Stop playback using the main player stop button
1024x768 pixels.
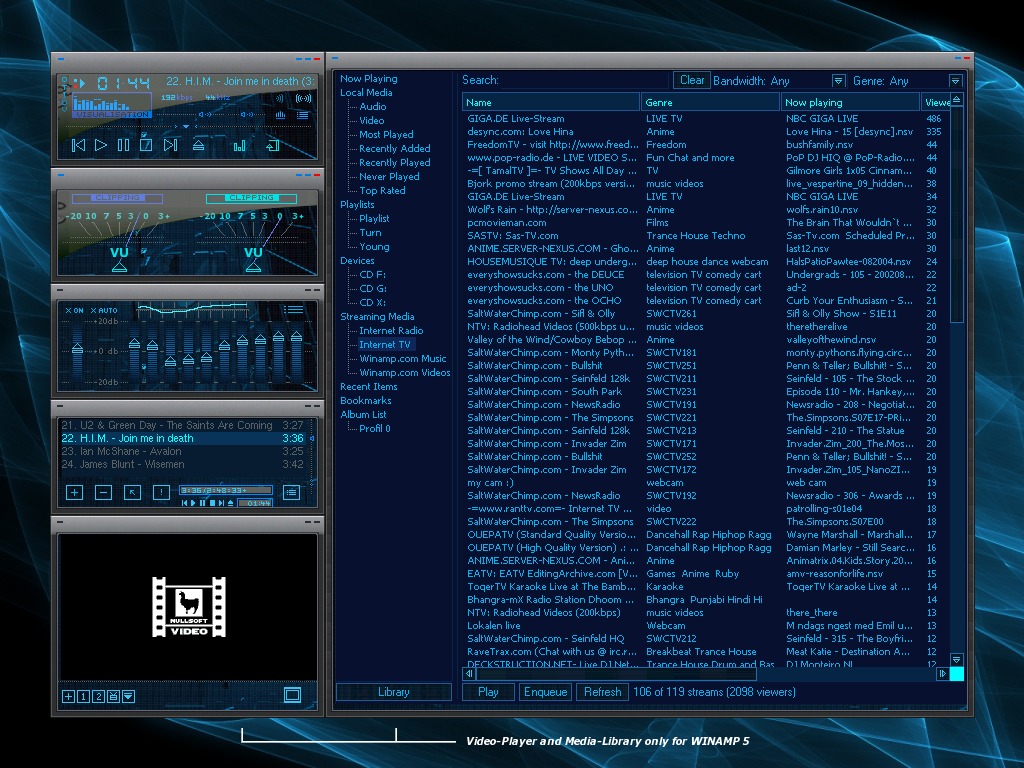[146, 145]
